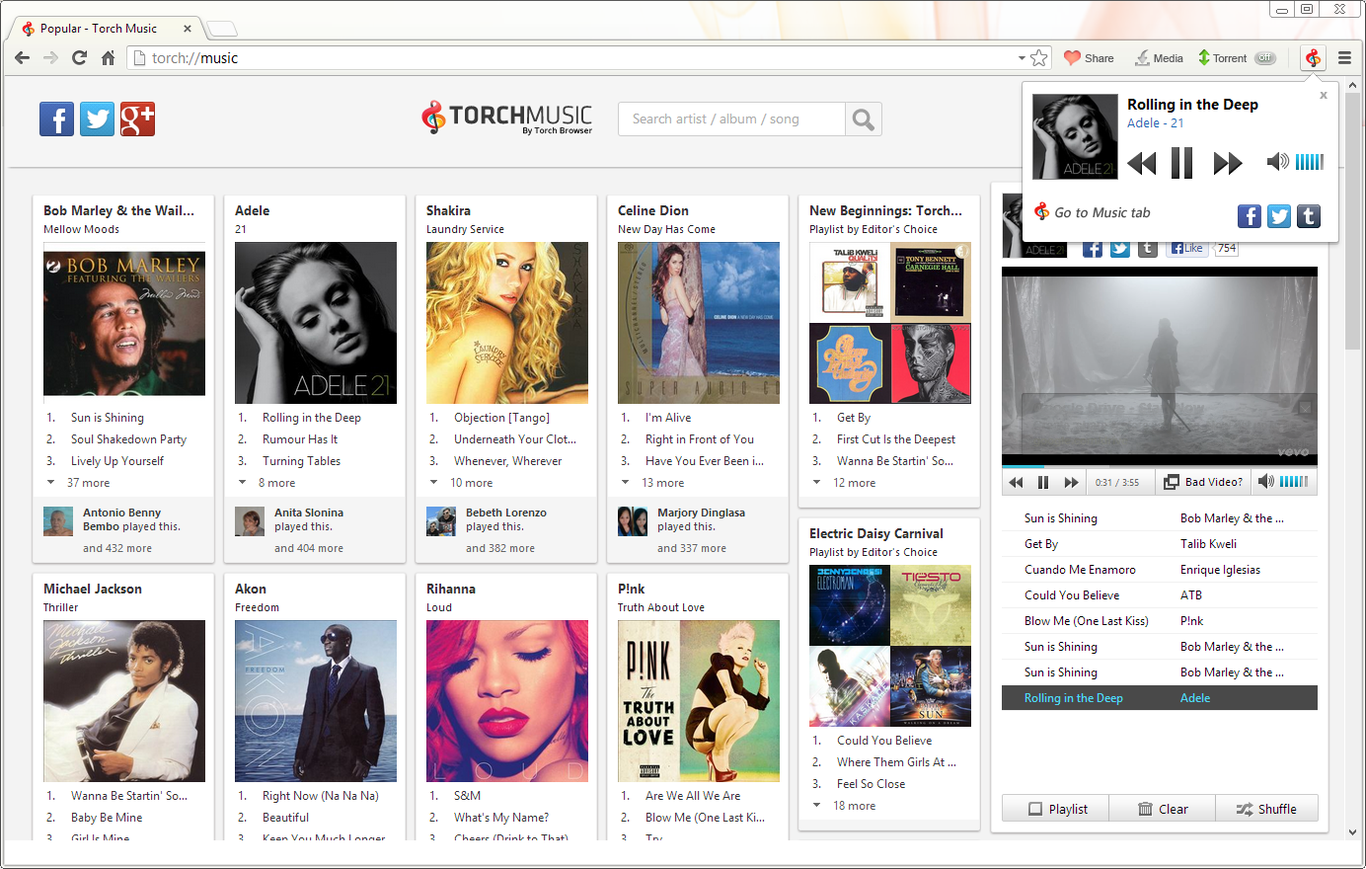The height and width of the screenshot is (869, 1366).
Task: Play I'm Alive by Celine Dion
Action: click(668, 418)
